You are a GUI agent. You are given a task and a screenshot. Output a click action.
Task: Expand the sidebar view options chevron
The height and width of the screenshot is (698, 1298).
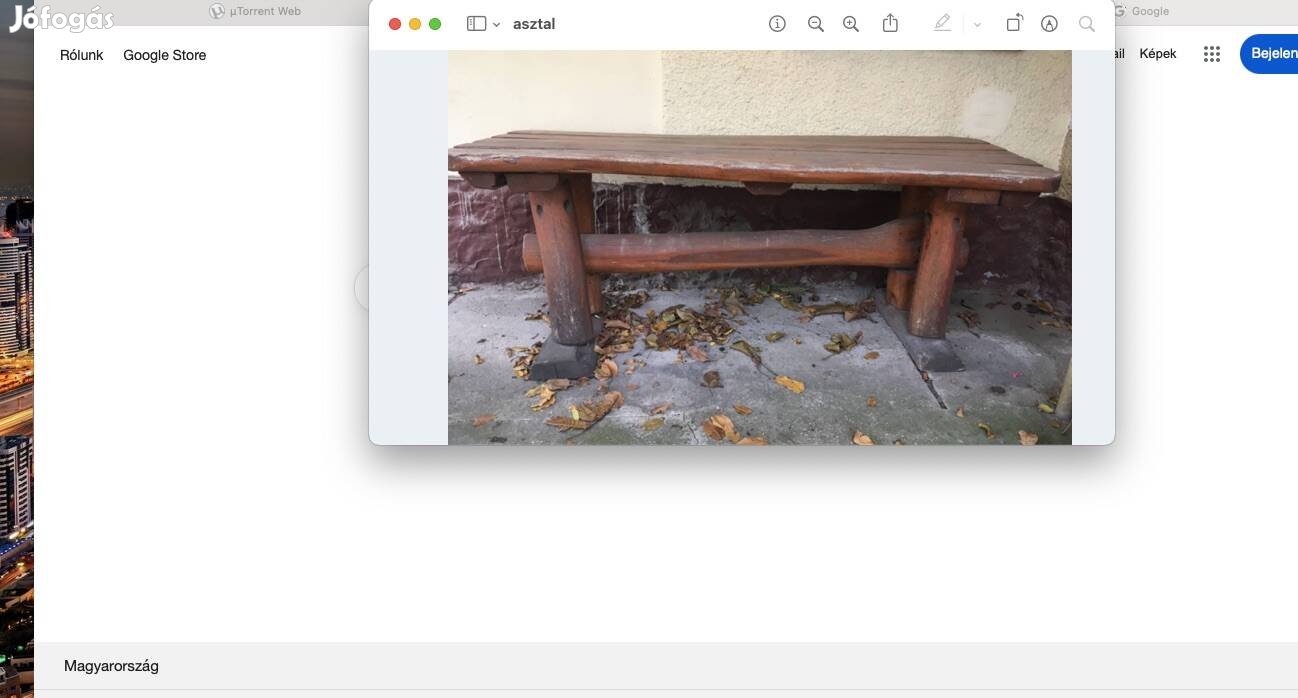(x=496, y=25)
